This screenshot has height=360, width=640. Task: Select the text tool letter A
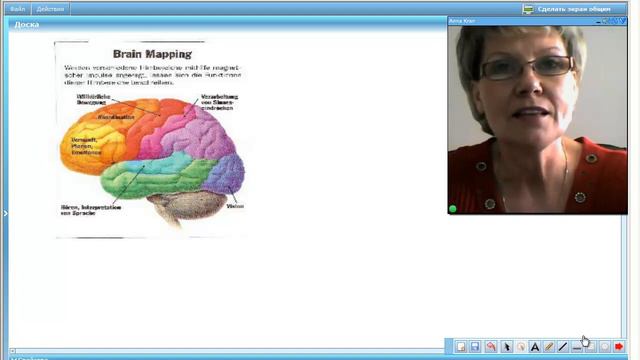535,347
